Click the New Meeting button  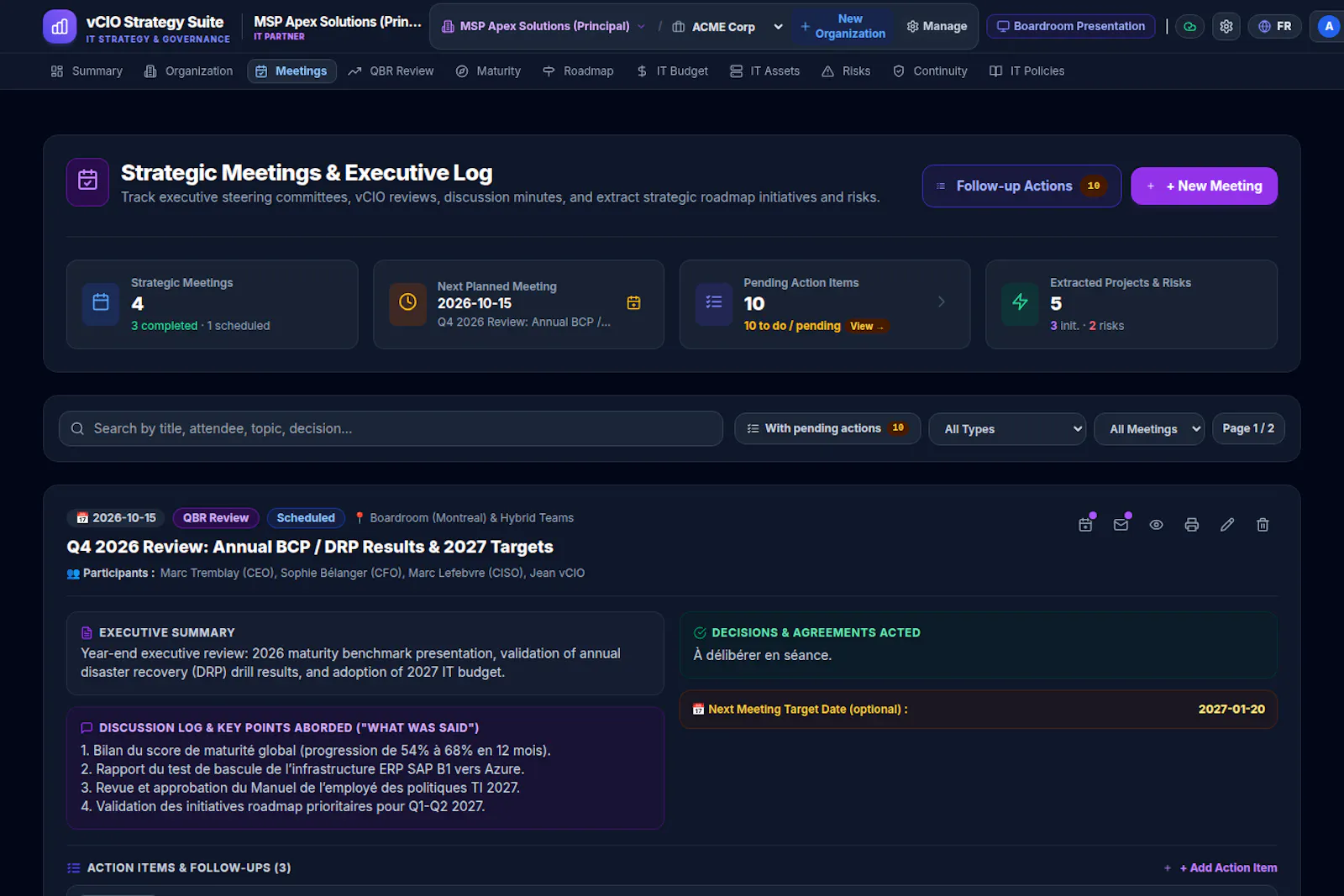1204,186
